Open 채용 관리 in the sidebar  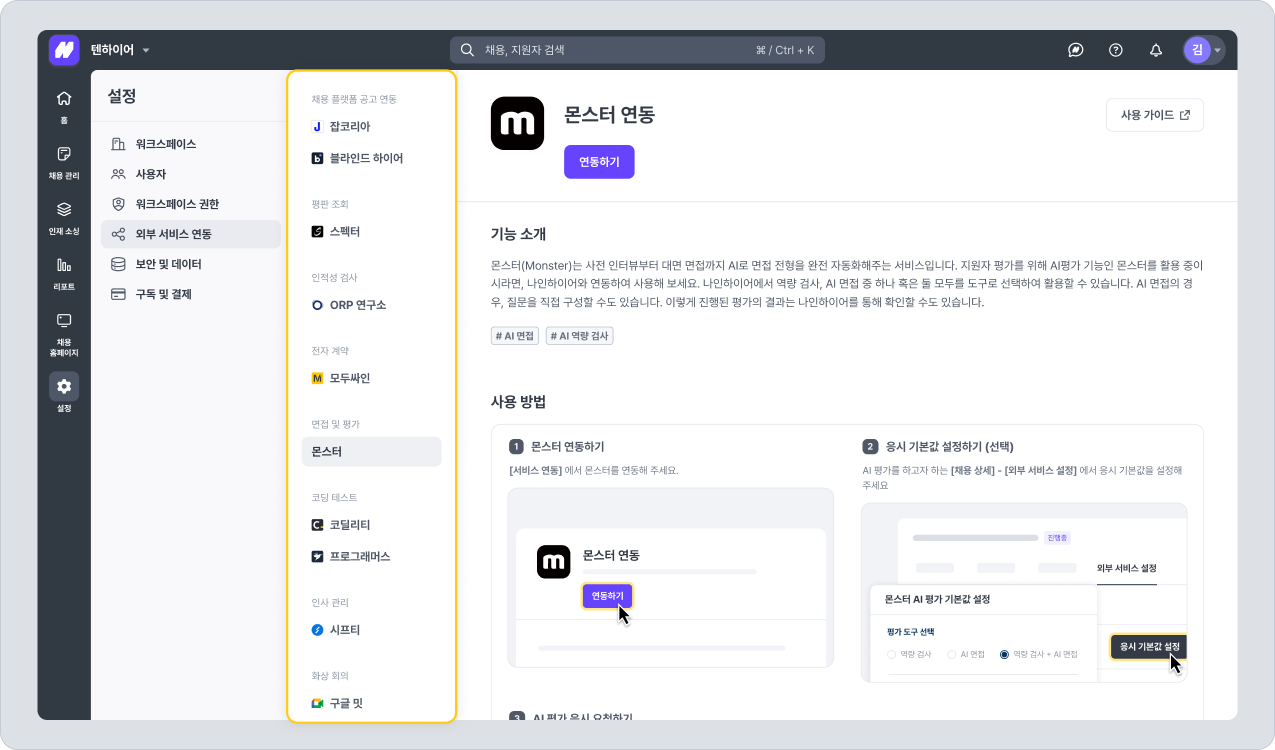(x=64, y=162)
